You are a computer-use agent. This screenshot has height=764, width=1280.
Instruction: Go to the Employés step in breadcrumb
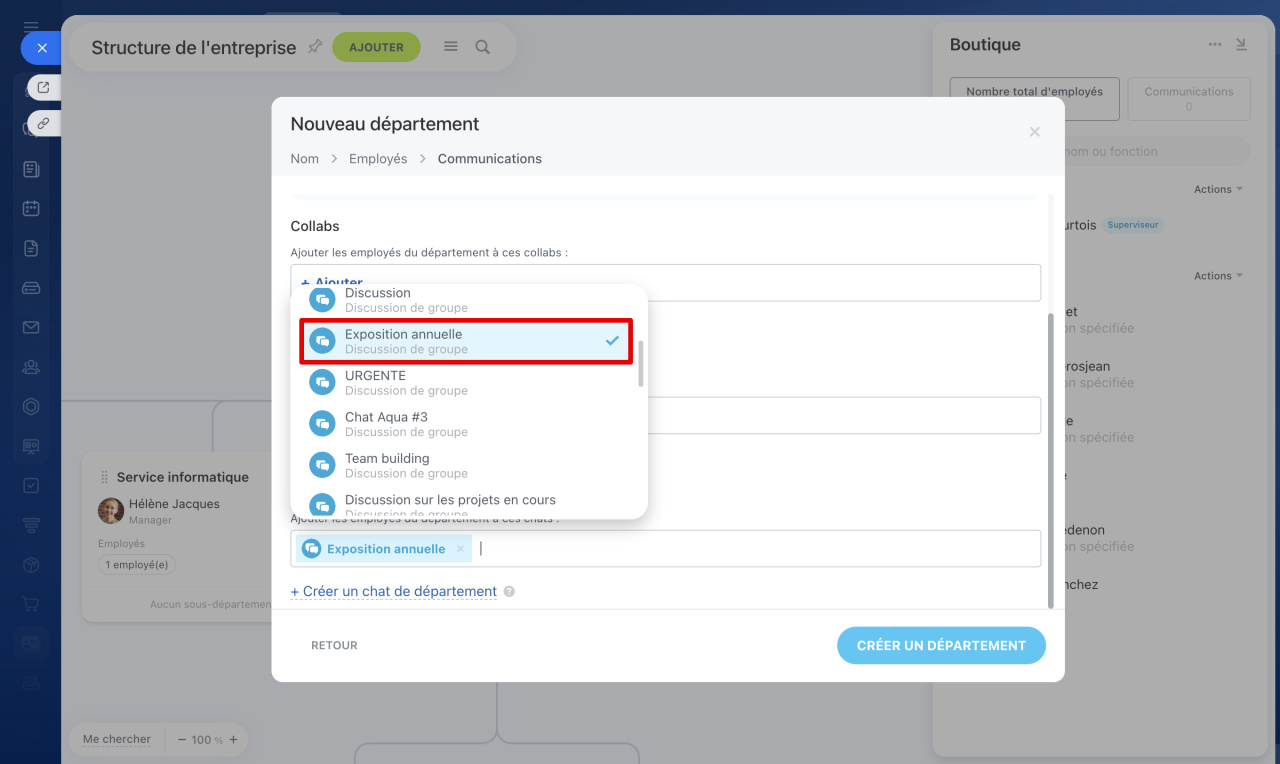(x=378, y=159)
